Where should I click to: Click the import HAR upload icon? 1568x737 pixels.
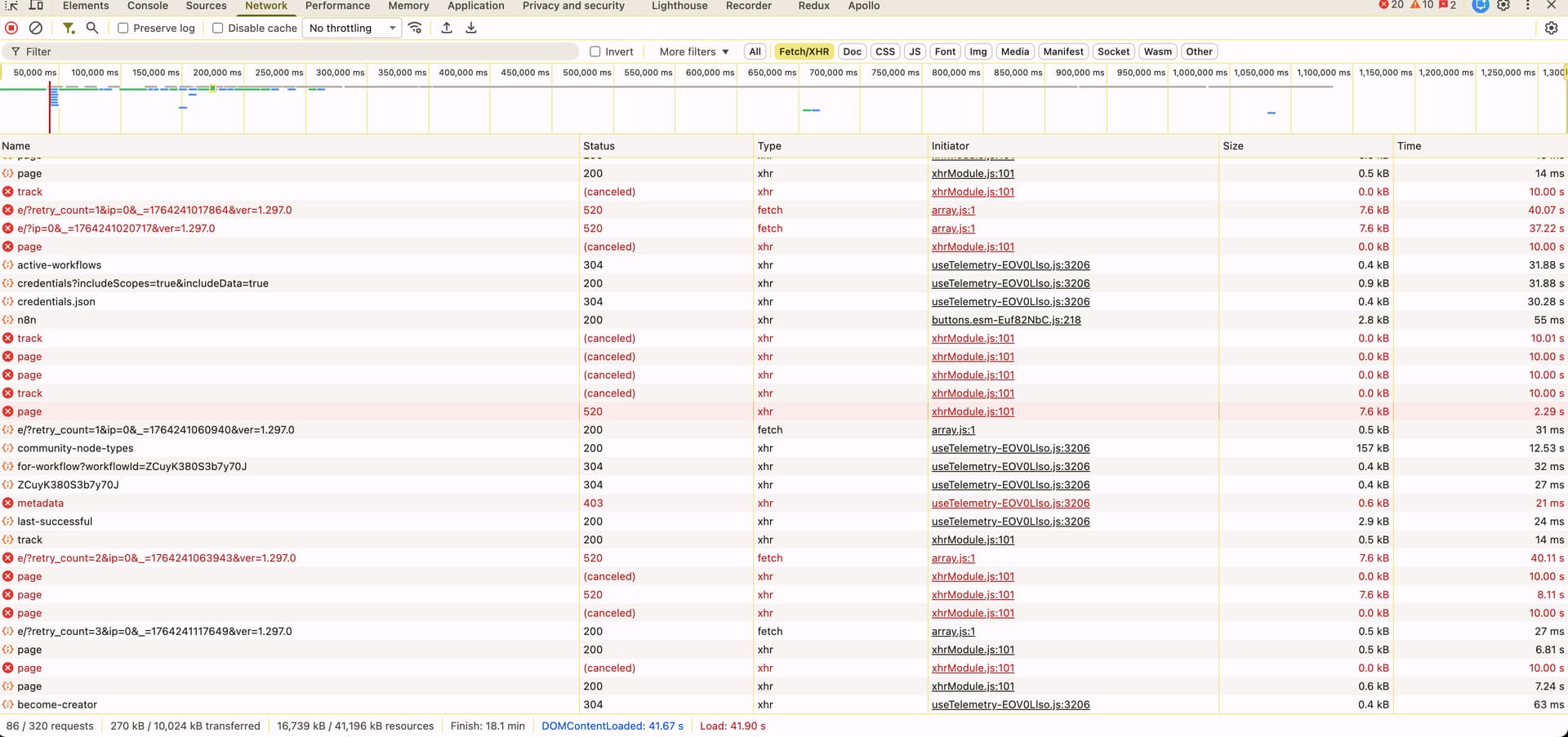pyautogui.click(x=447, y=28)
